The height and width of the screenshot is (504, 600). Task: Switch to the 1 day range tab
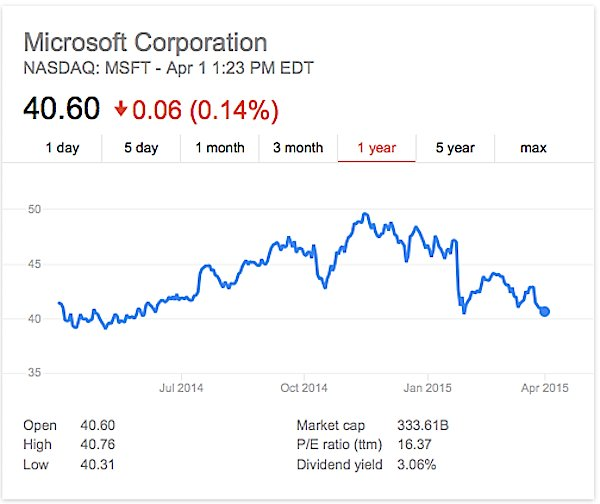(x=62, y=148)
